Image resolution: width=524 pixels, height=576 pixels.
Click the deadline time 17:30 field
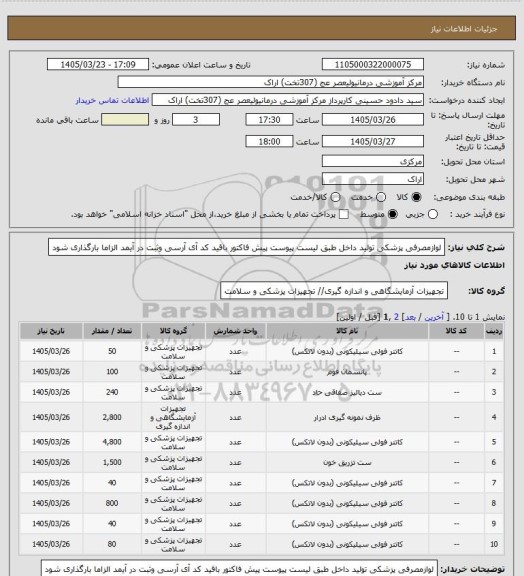[x=269, y=120]
